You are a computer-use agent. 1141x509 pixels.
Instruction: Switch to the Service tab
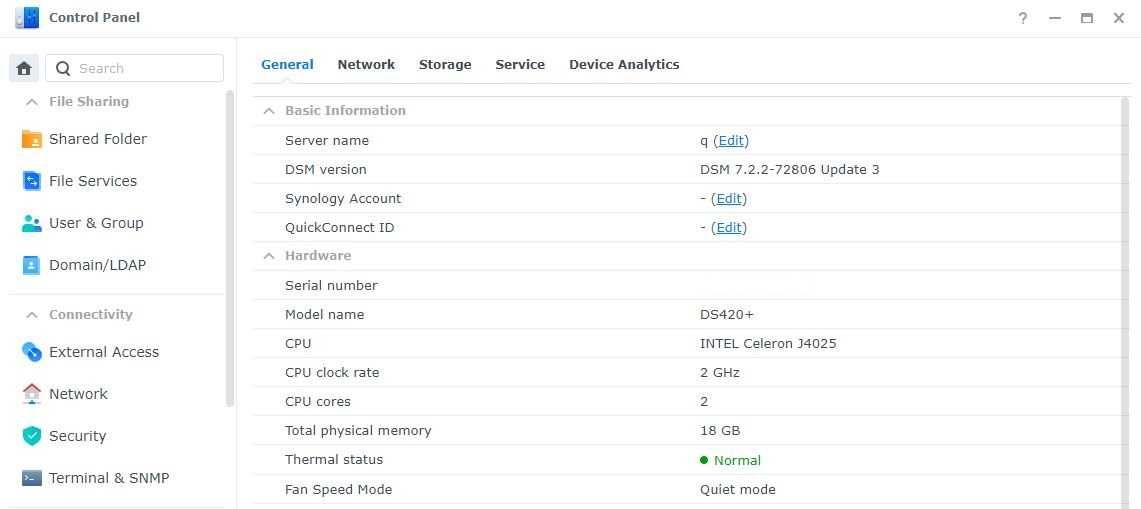pyautogui.click(x=520, y=65)
